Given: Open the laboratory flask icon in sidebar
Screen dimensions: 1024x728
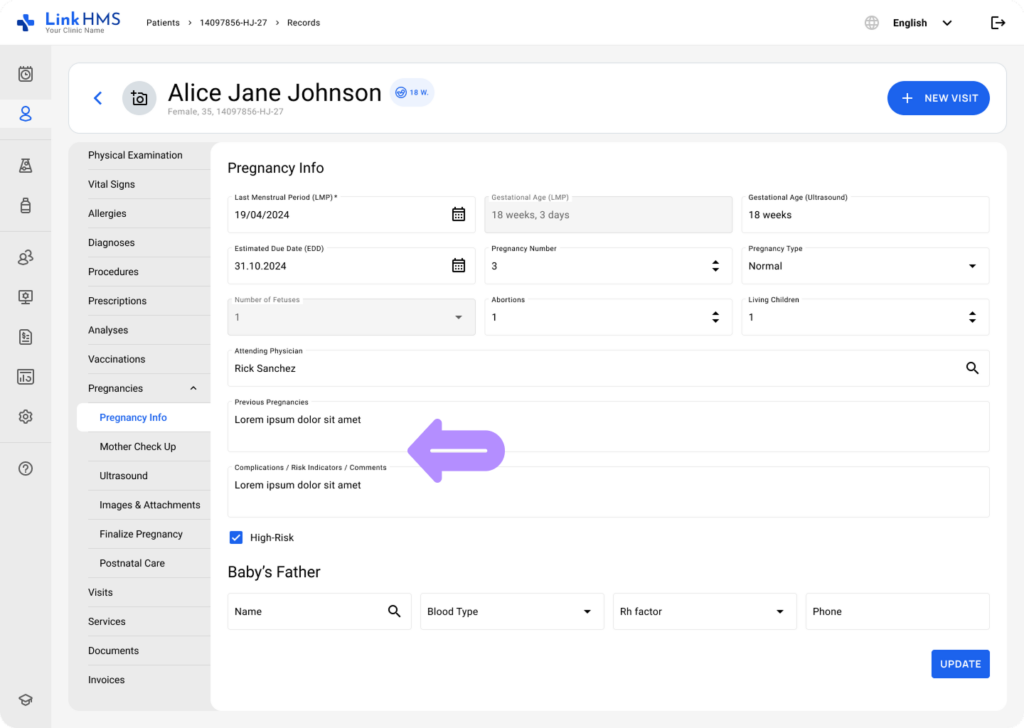Looking at the screenshot, I should [x=26, y=166].
